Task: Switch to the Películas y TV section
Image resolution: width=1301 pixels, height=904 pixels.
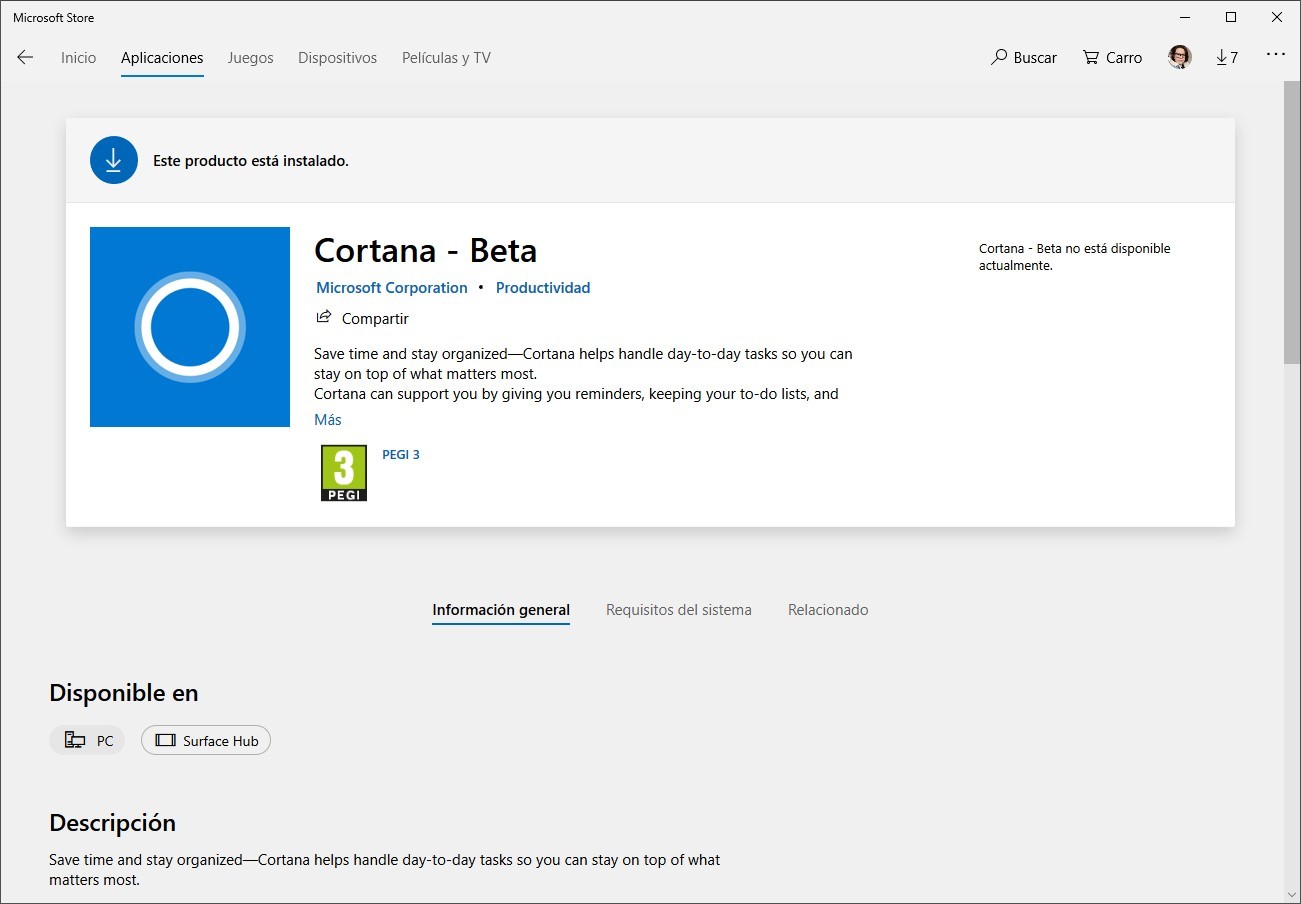Action: click(x=445, y=57)
